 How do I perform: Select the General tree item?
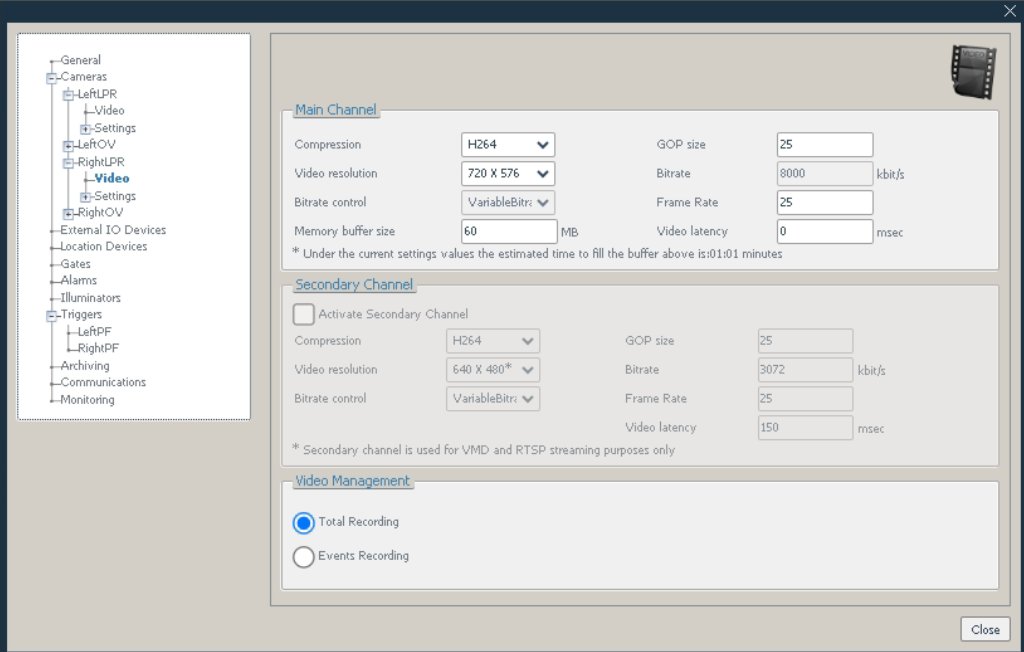[81, 59]
